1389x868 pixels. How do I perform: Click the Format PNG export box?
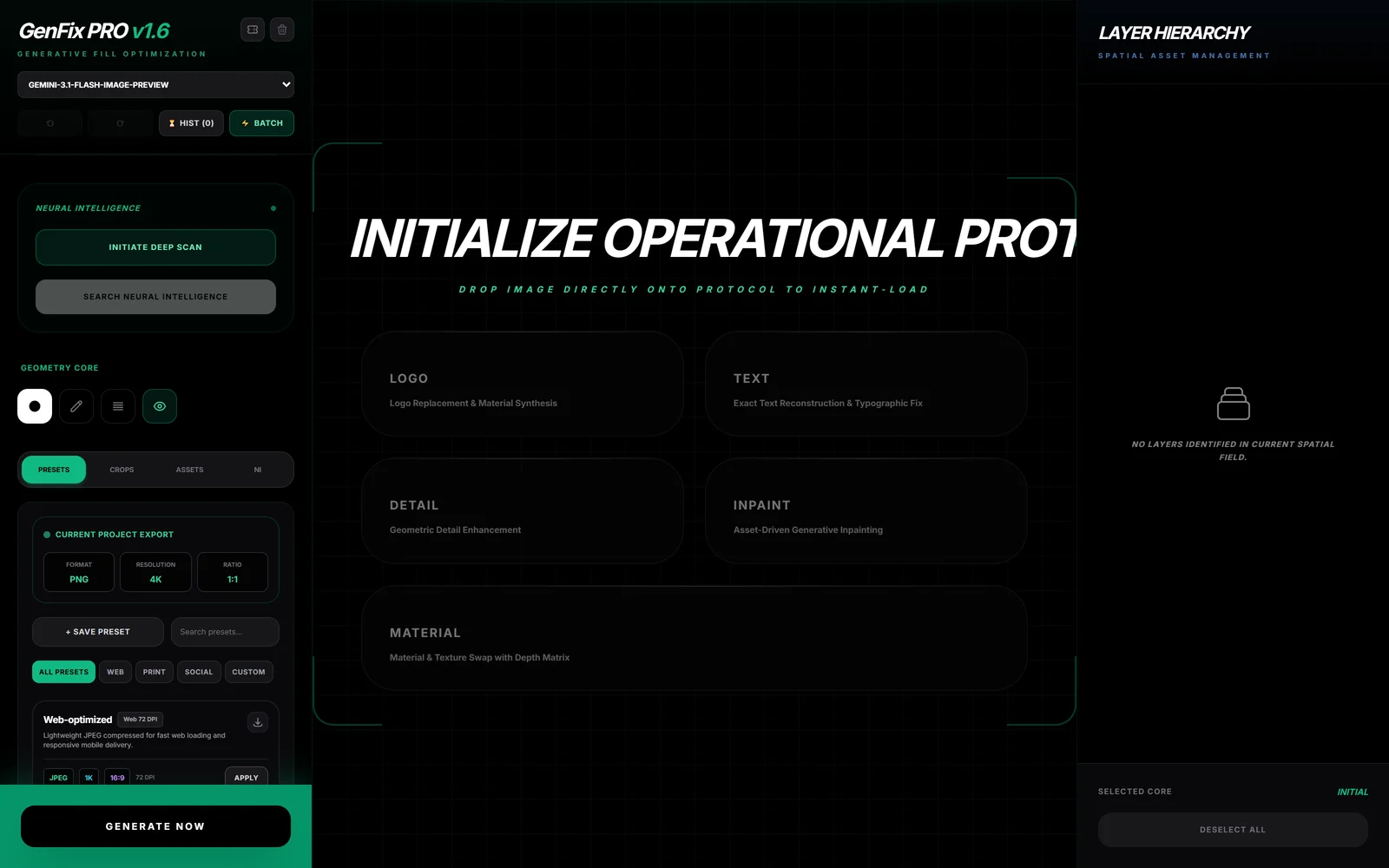point(79,572)
